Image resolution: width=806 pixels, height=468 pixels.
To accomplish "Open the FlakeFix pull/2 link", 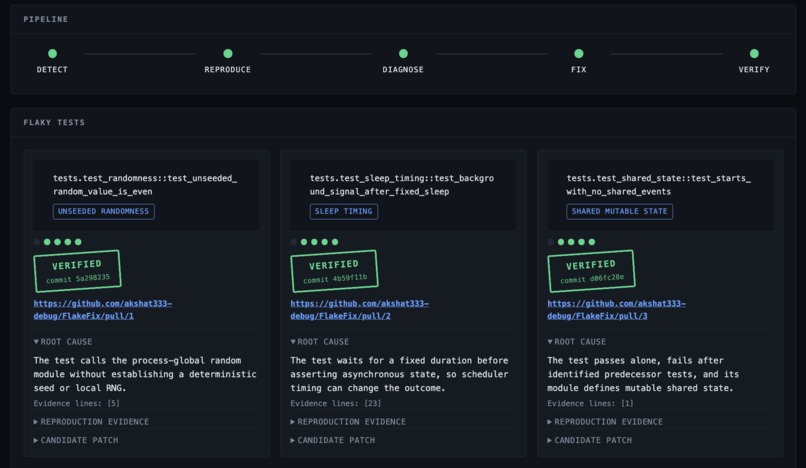I will coord(359,310).
